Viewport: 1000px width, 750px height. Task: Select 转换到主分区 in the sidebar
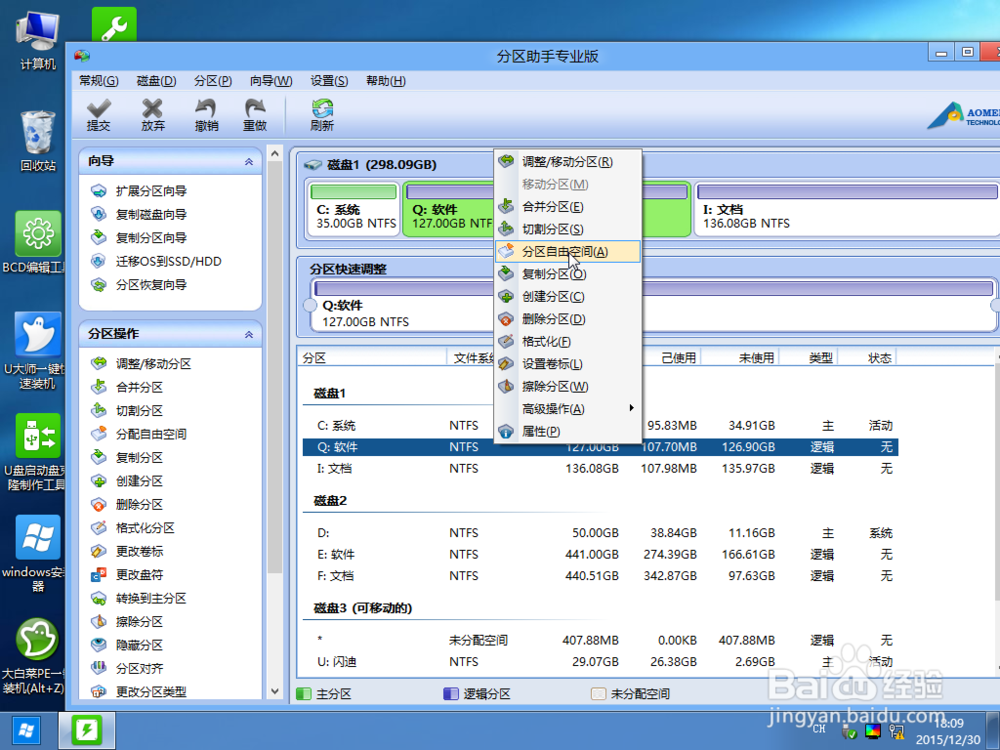pyautogui.click(x=150, y=598)
